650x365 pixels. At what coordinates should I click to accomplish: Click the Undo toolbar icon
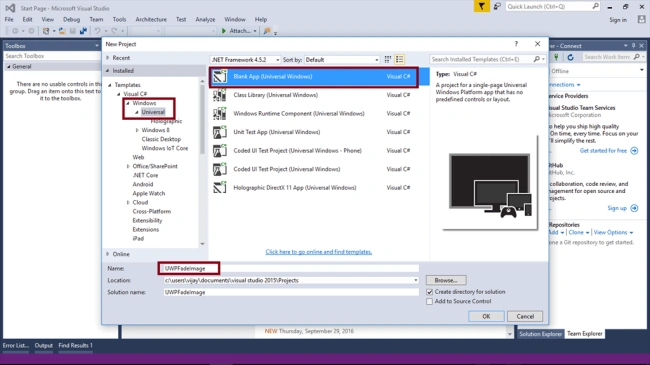pyautogui.click(x=97, y=31)
